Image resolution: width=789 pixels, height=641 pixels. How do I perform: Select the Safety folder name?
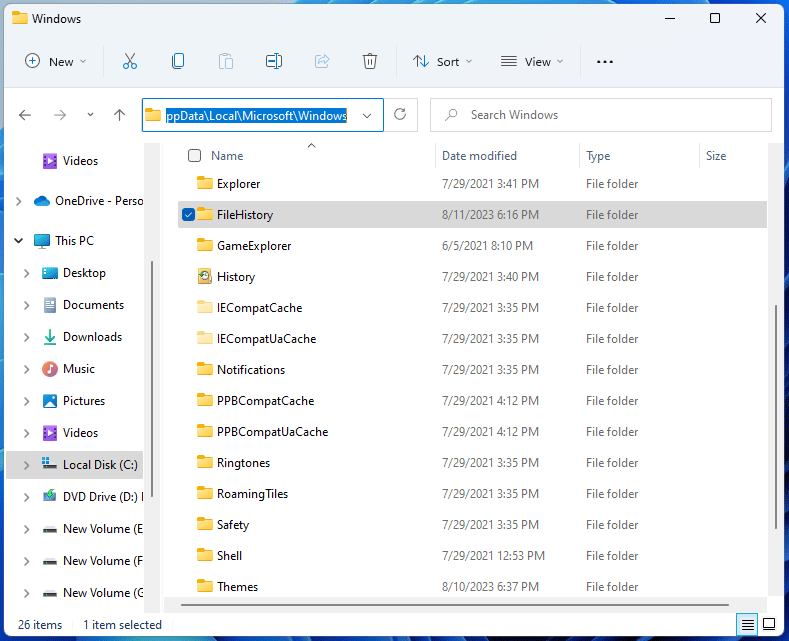click(x=233, y=525)
